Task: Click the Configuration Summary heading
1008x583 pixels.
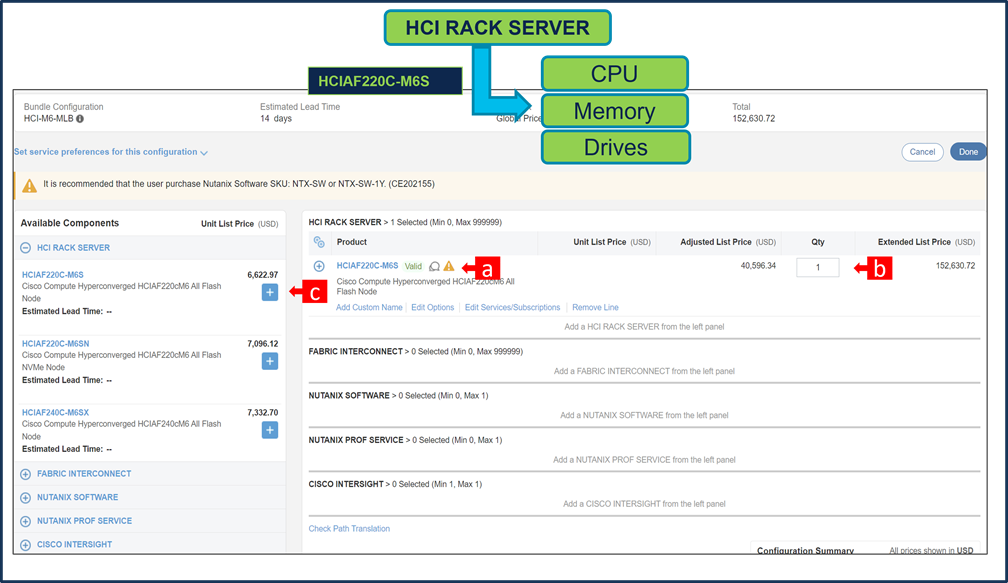Action: (x=805, y=551)
